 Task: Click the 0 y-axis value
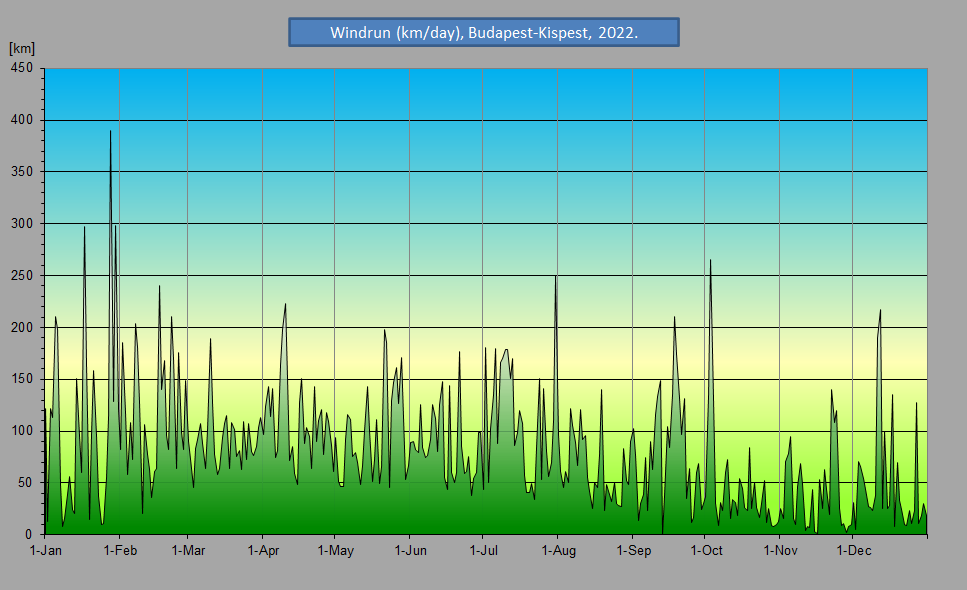tap(30, 534)
